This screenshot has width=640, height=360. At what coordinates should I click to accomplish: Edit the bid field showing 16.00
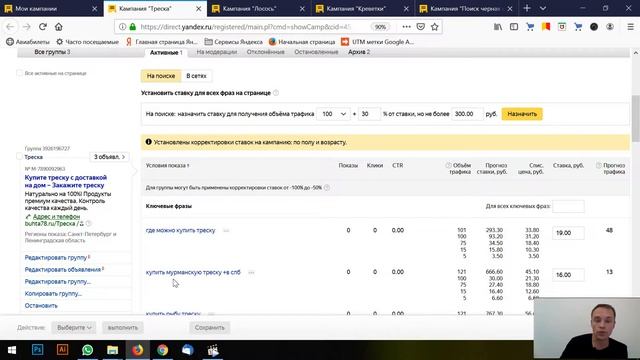tap(568, 275)
